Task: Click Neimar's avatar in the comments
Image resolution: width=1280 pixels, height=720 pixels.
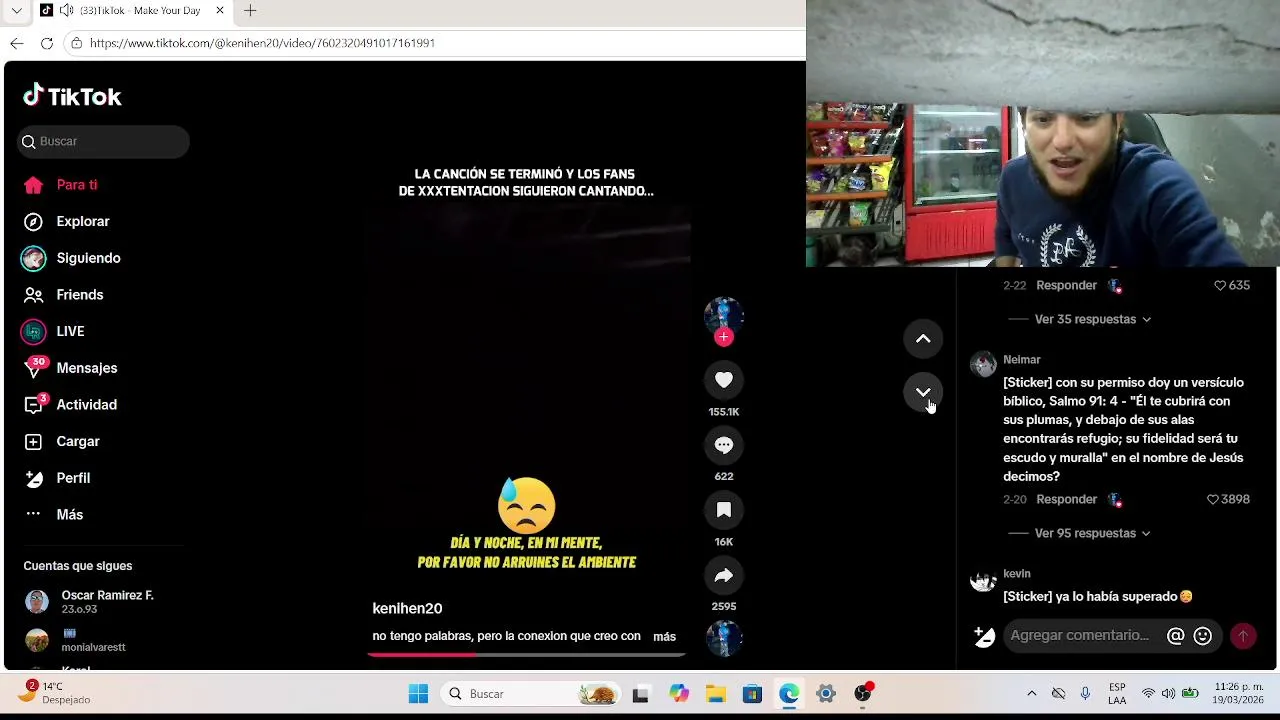Action: [x=984, y=363]
